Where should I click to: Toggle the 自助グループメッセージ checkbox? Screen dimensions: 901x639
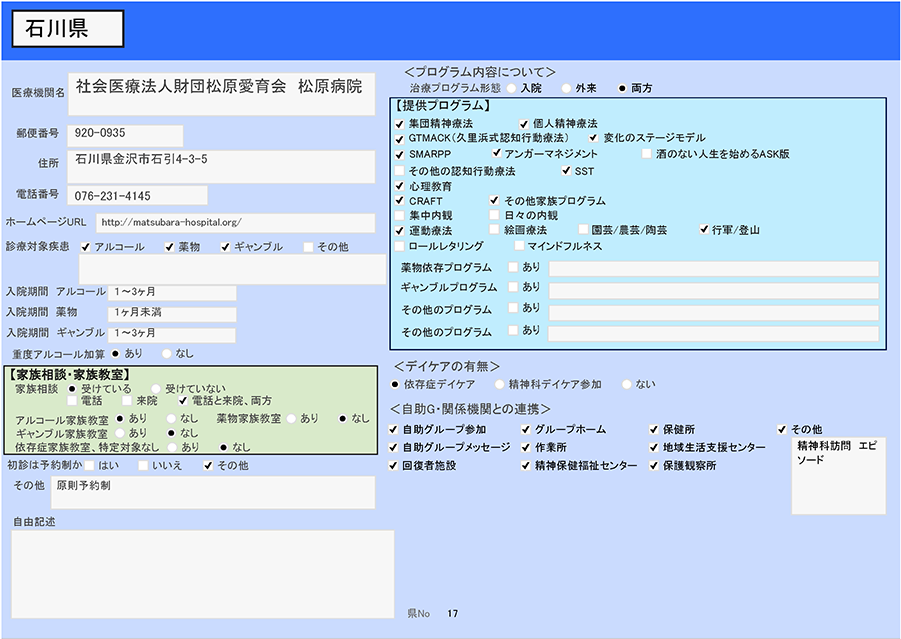coord(394,448)
